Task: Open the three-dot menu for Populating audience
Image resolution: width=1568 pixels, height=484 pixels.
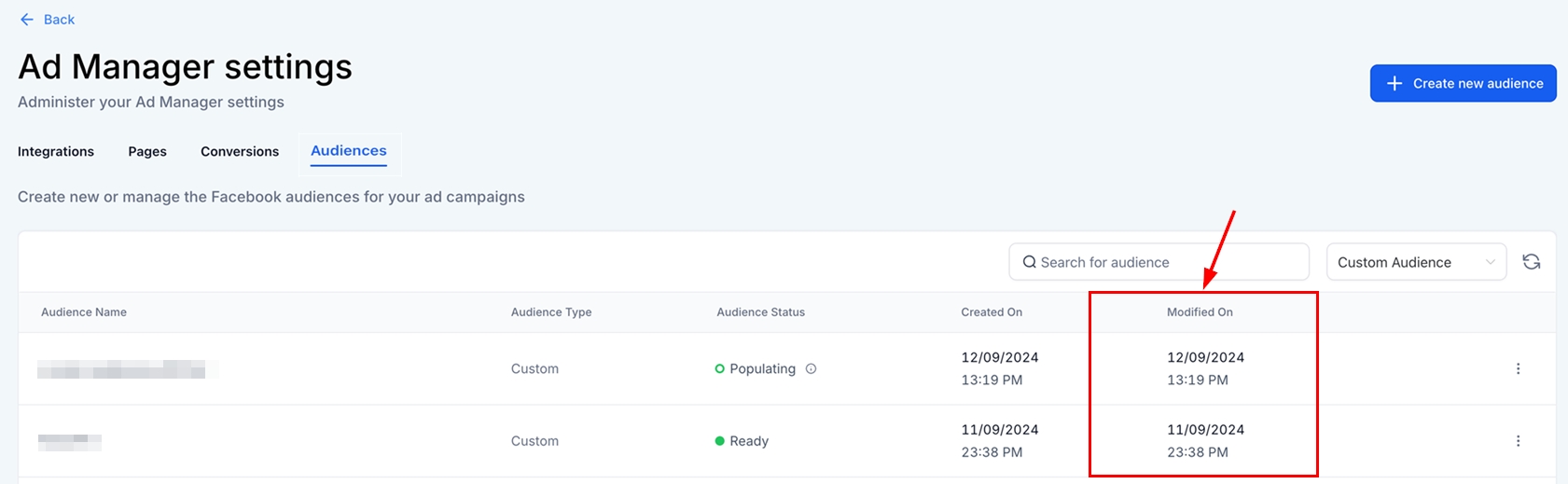Action: [1518, 368]
